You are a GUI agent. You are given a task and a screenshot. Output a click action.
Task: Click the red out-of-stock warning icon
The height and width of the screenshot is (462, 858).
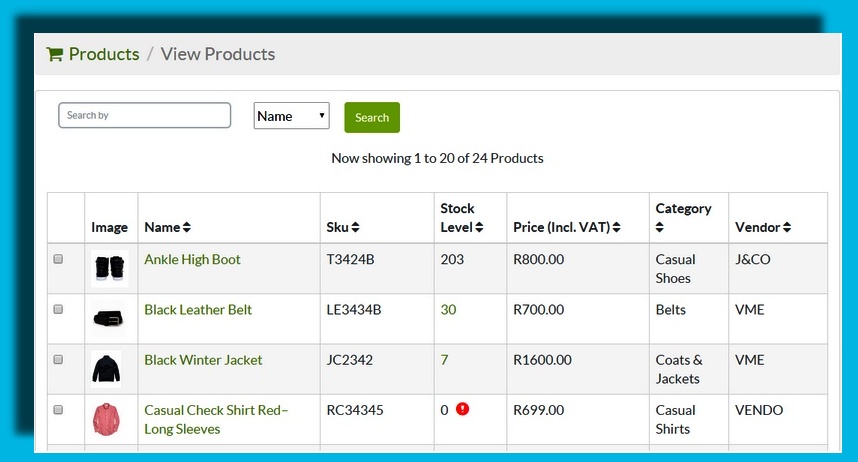coord(462,409)
